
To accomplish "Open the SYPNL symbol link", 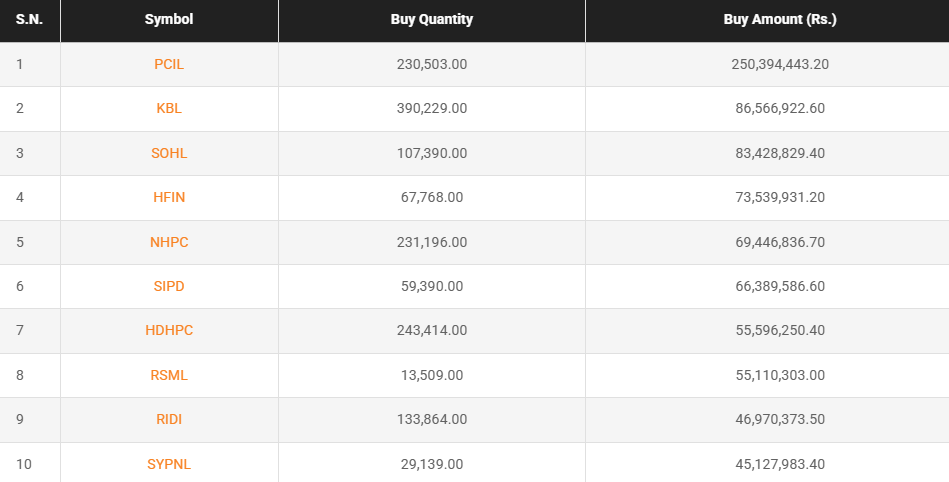I will (169, 464).
